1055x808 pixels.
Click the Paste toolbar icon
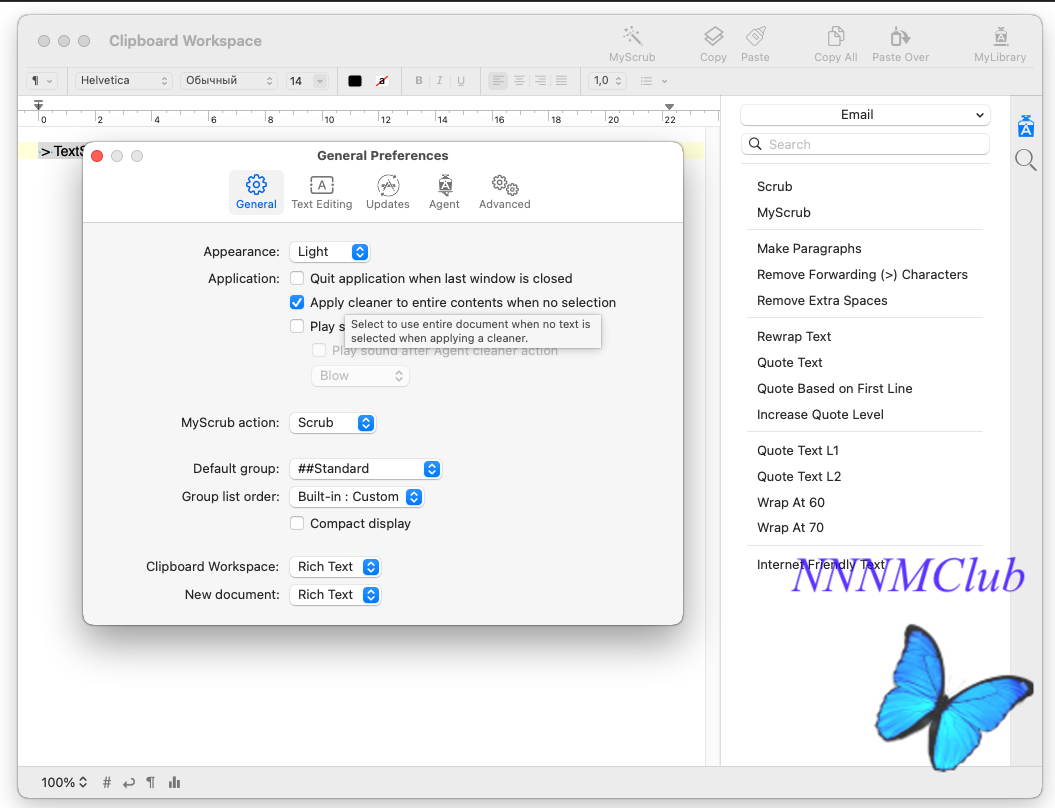coord(755,44)
